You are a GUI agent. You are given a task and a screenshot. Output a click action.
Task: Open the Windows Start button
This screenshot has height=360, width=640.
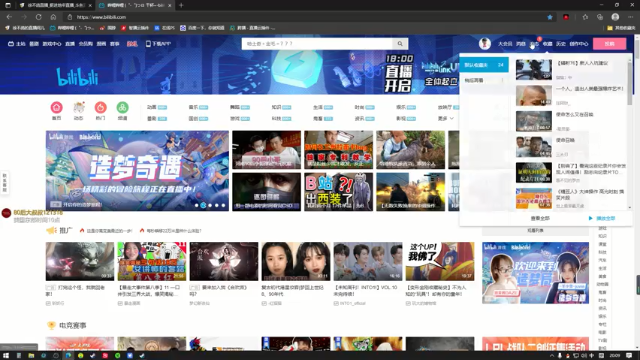(6, 356)
